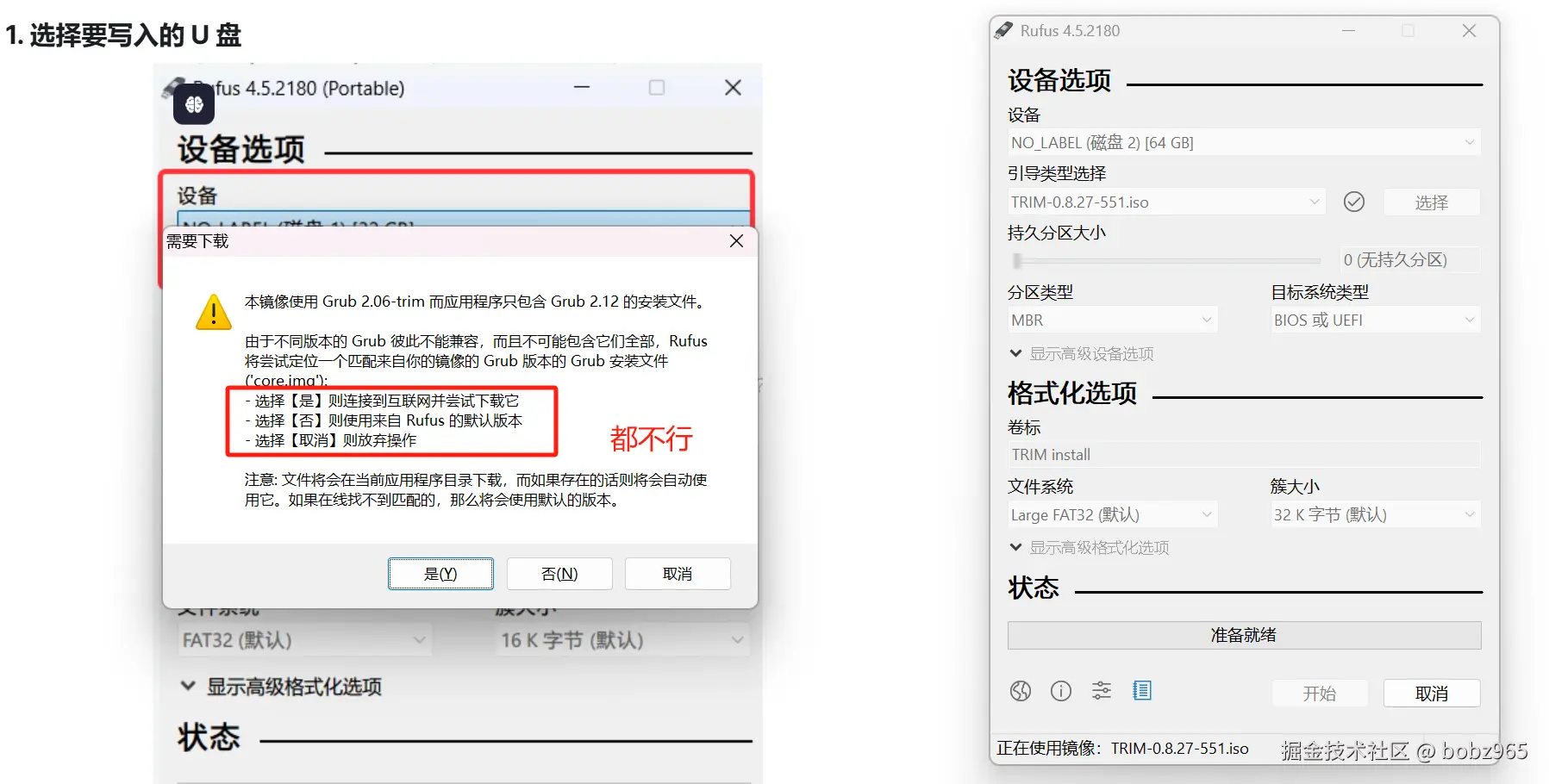
Task: Click the warning triangle in the download dialog
Action: pos(213,313)
